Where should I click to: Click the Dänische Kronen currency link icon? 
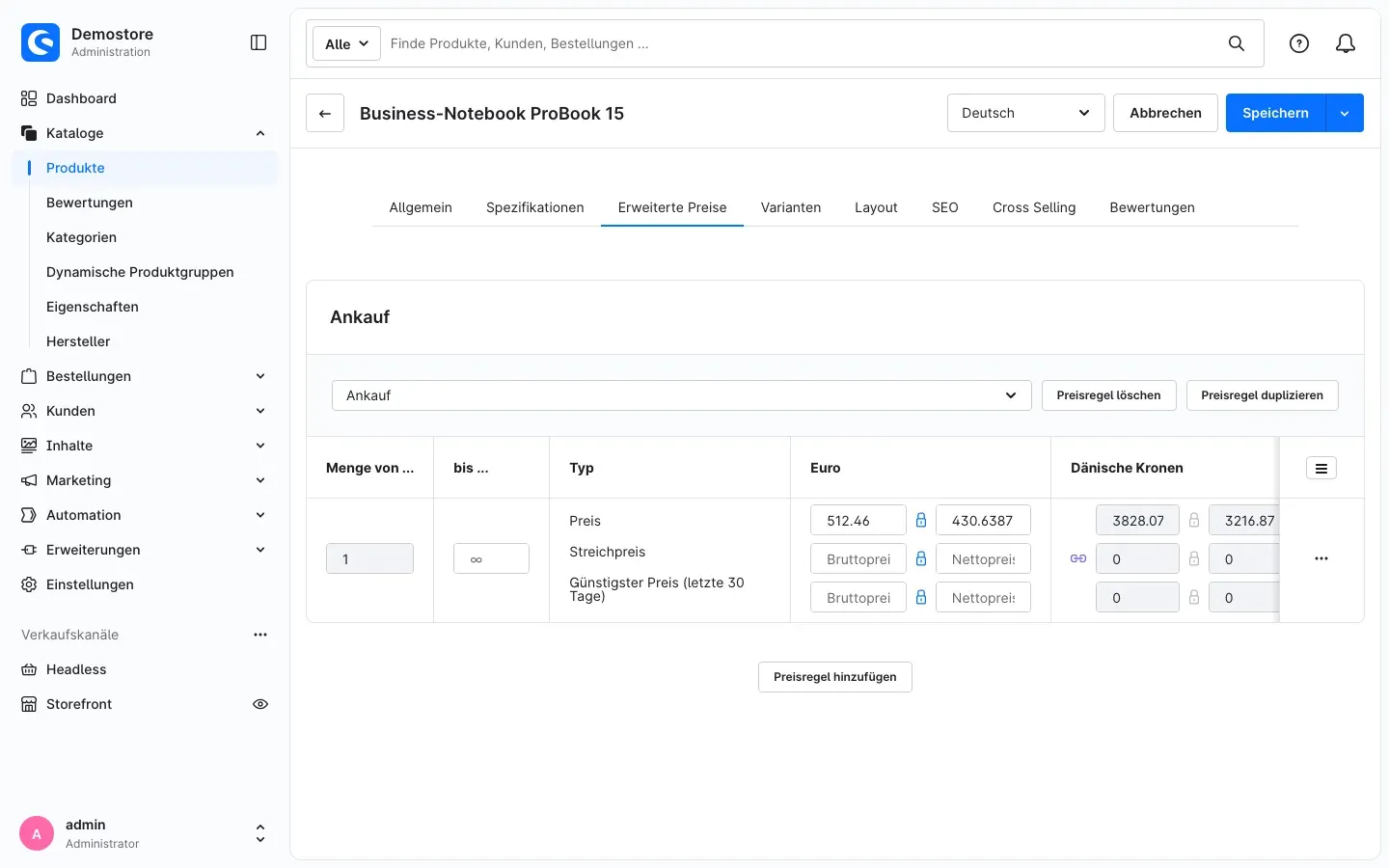coord(1078,558)
